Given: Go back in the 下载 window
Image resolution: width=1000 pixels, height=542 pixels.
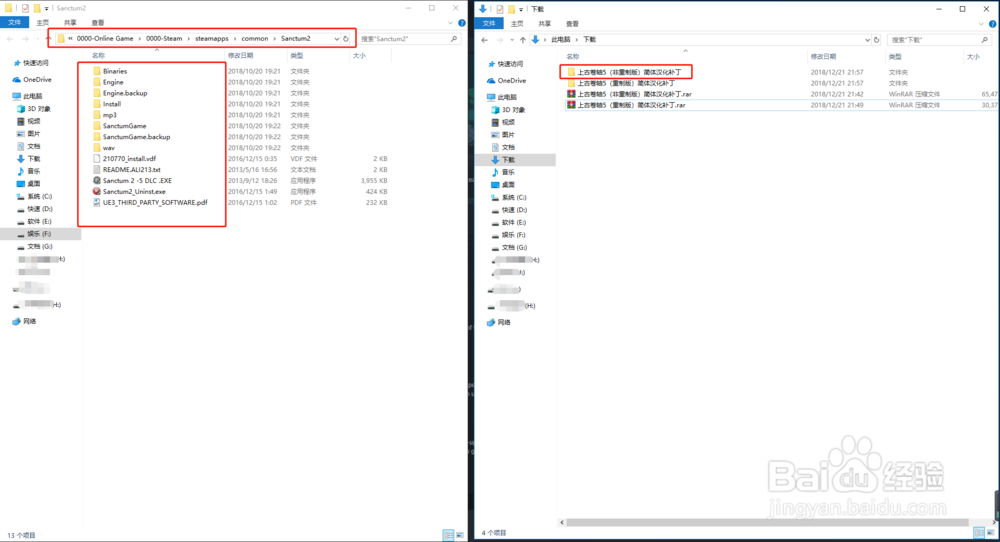Looking at the screenshot, I should tap(485, 40).
